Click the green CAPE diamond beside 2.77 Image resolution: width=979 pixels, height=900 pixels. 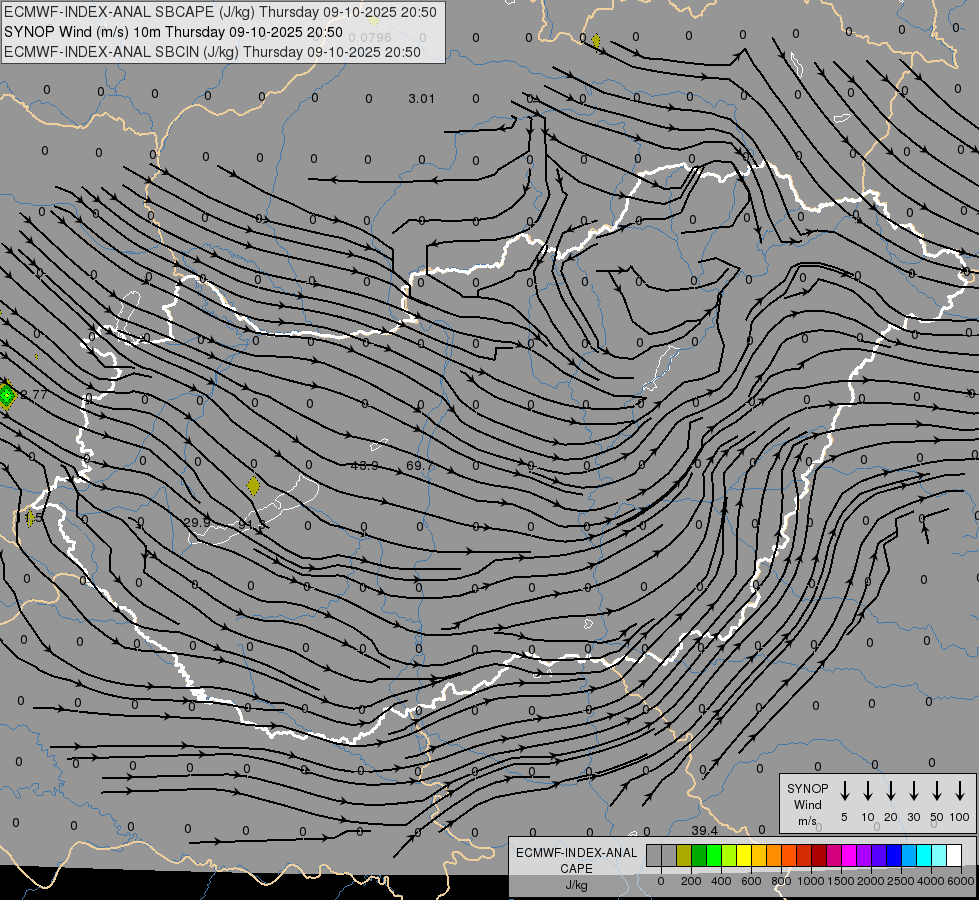coord(7,395)
